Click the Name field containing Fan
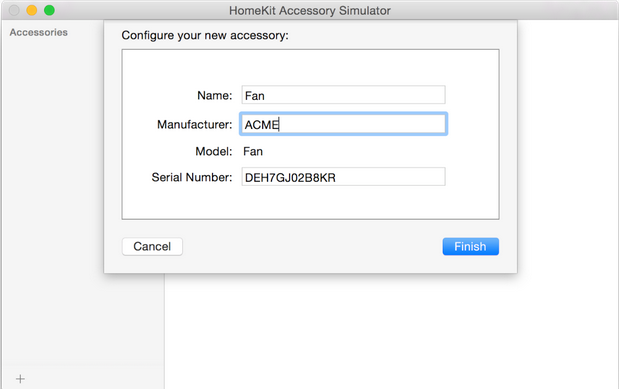The height and width of the screenshot is (389, 619). [x=343, y=95]
